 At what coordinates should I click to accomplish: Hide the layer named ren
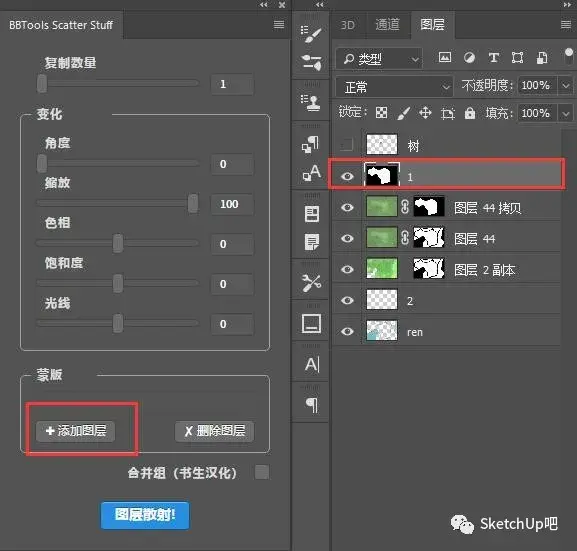pos(347,331)
